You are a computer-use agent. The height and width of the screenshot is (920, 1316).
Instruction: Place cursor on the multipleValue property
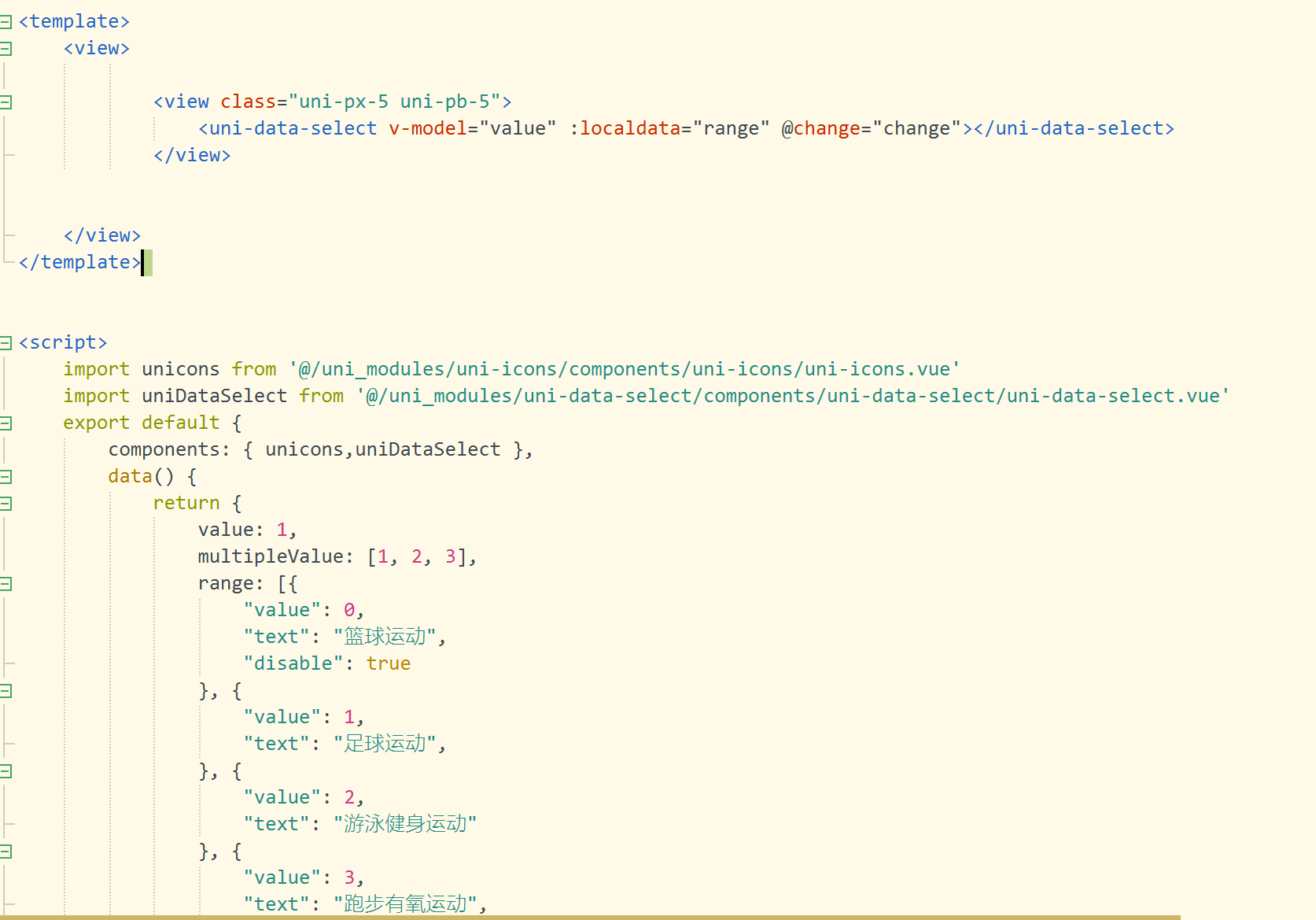tap(270, 556)
